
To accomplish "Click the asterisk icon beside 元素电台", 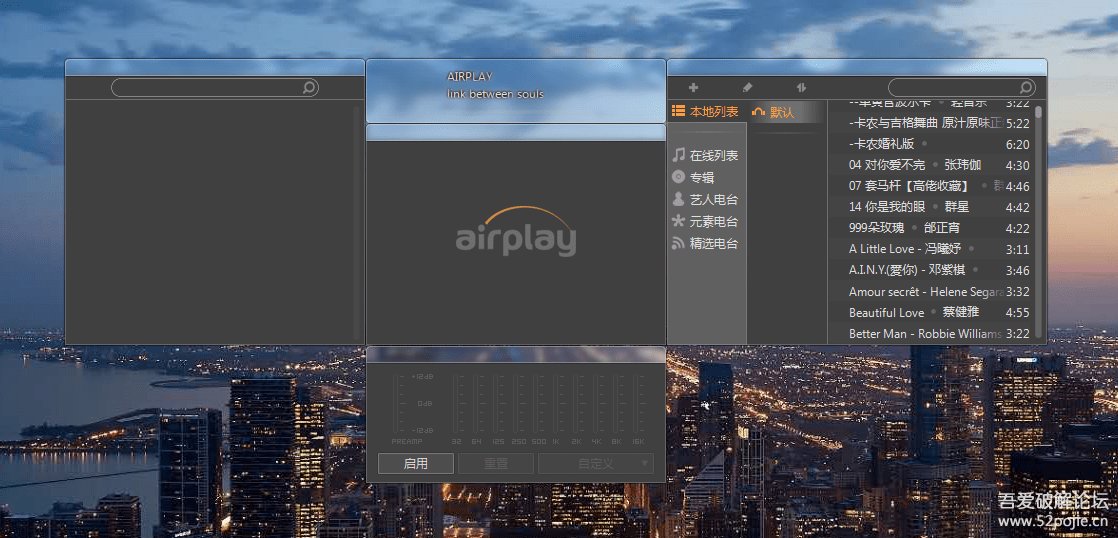I will tap(678, 221).
